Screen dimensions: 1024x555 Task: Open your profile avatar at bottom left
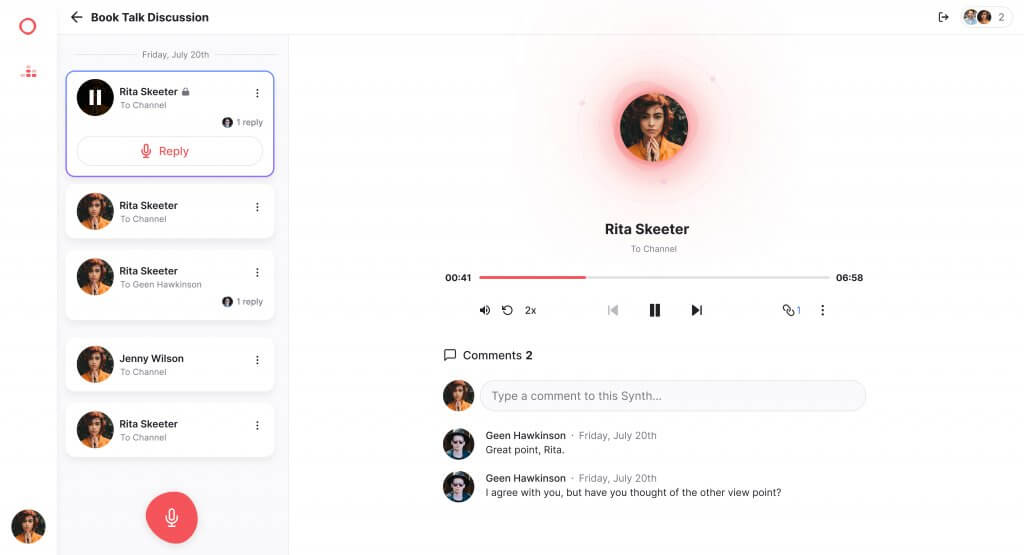(x=28, y=526)
